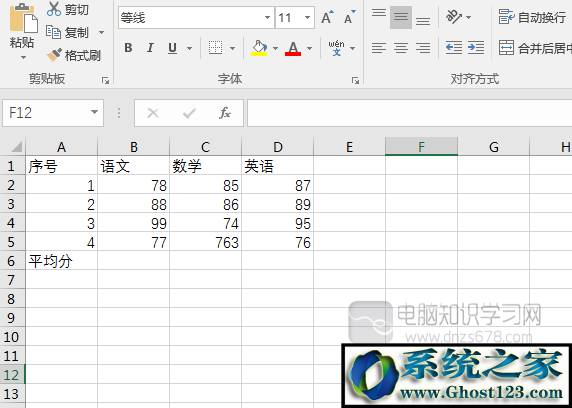The height and width of the screenshot is (408, 572).
Task: Click the Increase Indent icon
Action: [476, 48]
